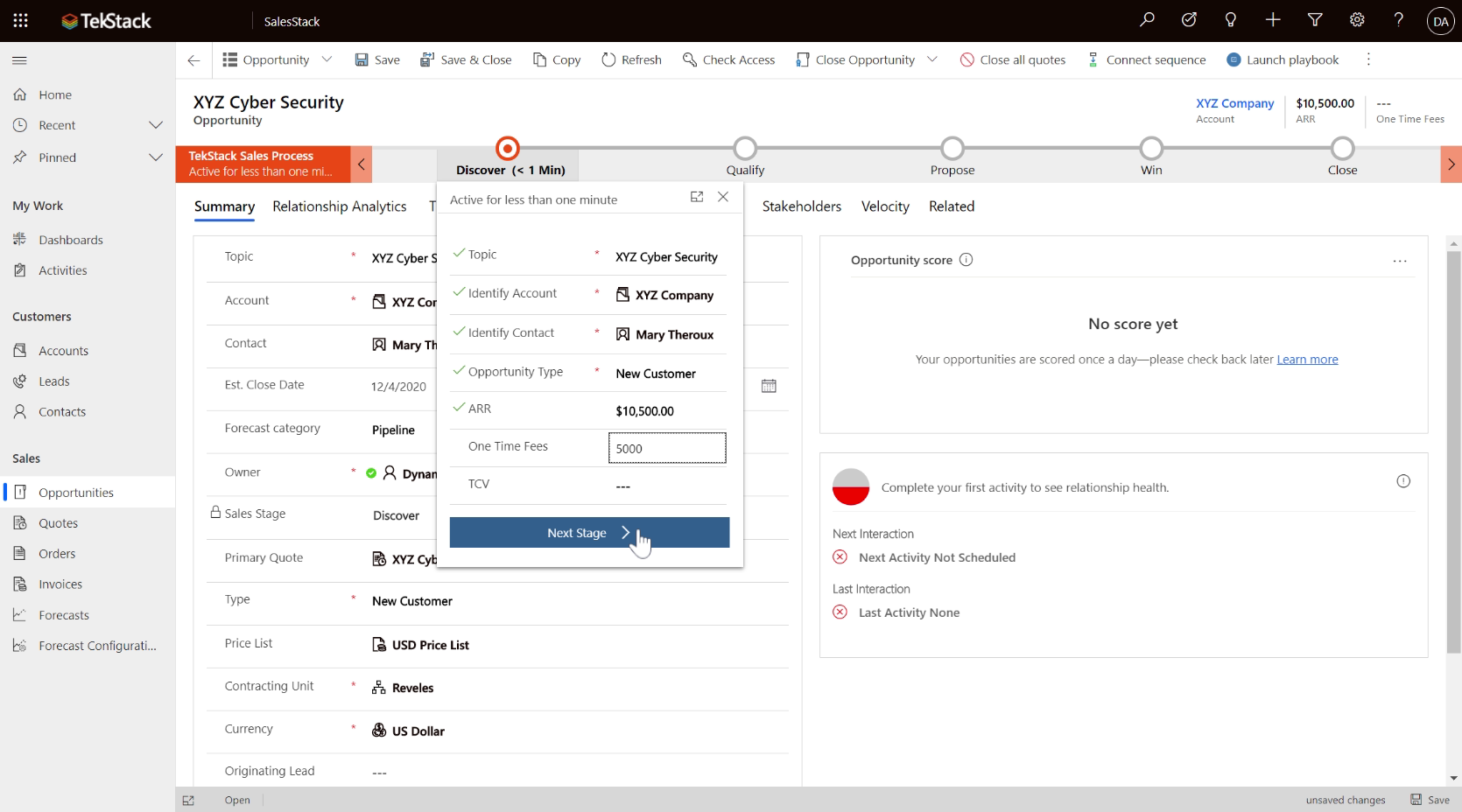The height and width of the screenshot is (812, 1462).
Task: Open the Learn more link
Action: coord(1307,360)
